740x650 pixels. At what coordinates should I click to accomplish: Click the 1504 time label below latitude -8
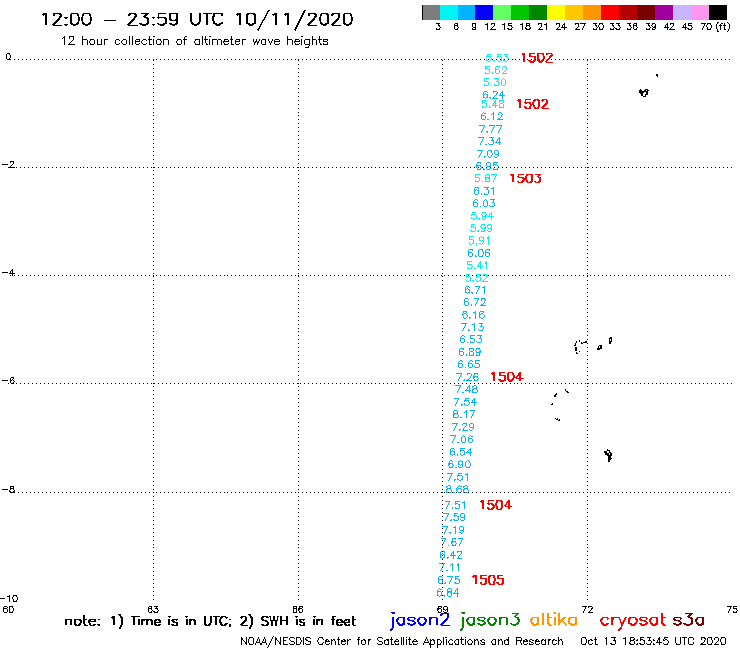(495, 505)
